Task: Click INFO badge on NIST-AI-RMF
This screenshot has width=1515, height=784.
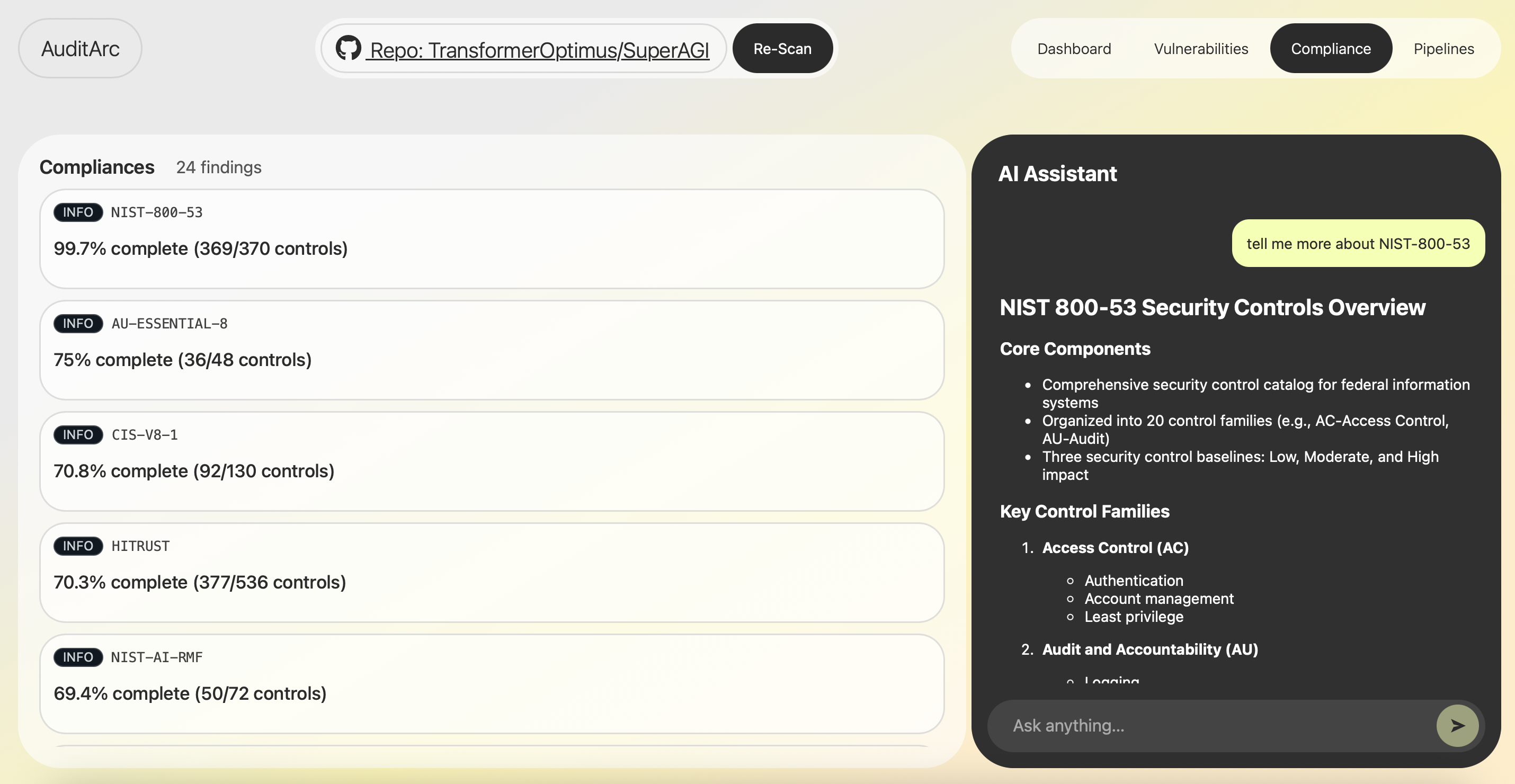Action: click(x=78, y=657)
